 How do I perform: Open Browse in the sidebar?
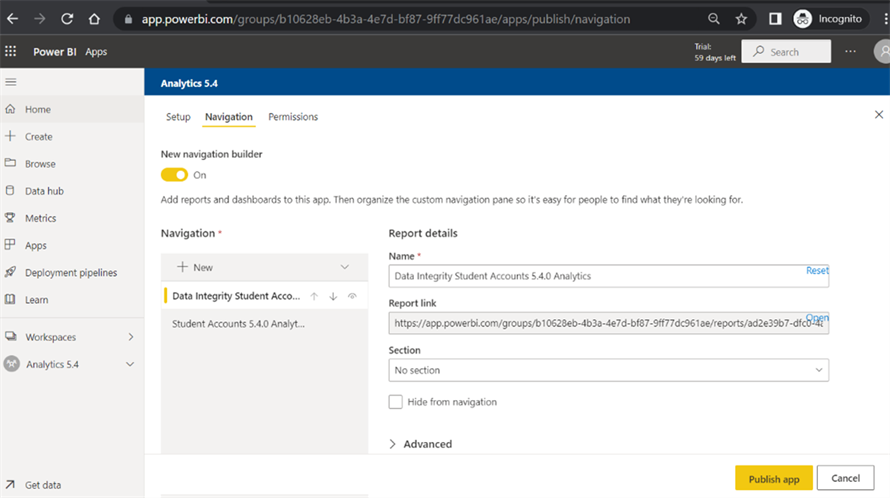pos(72,164)
